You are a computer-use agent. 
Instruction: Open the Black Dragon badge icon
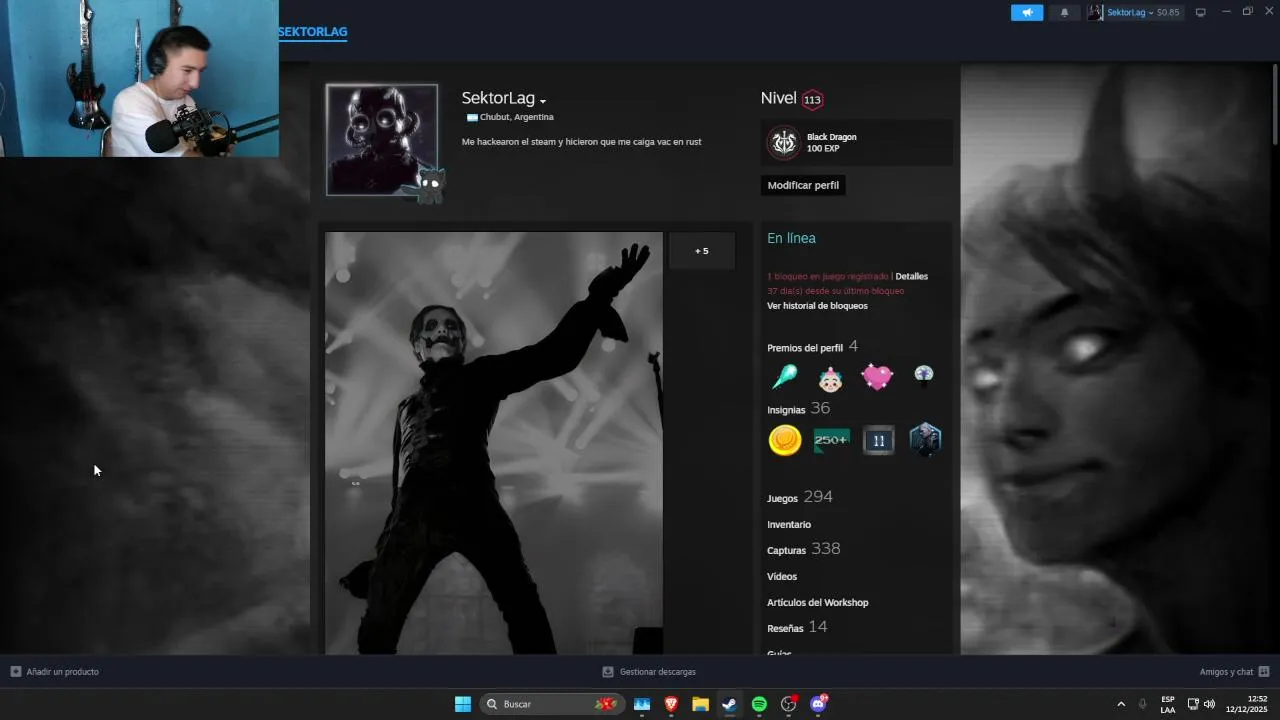point(784,142)
